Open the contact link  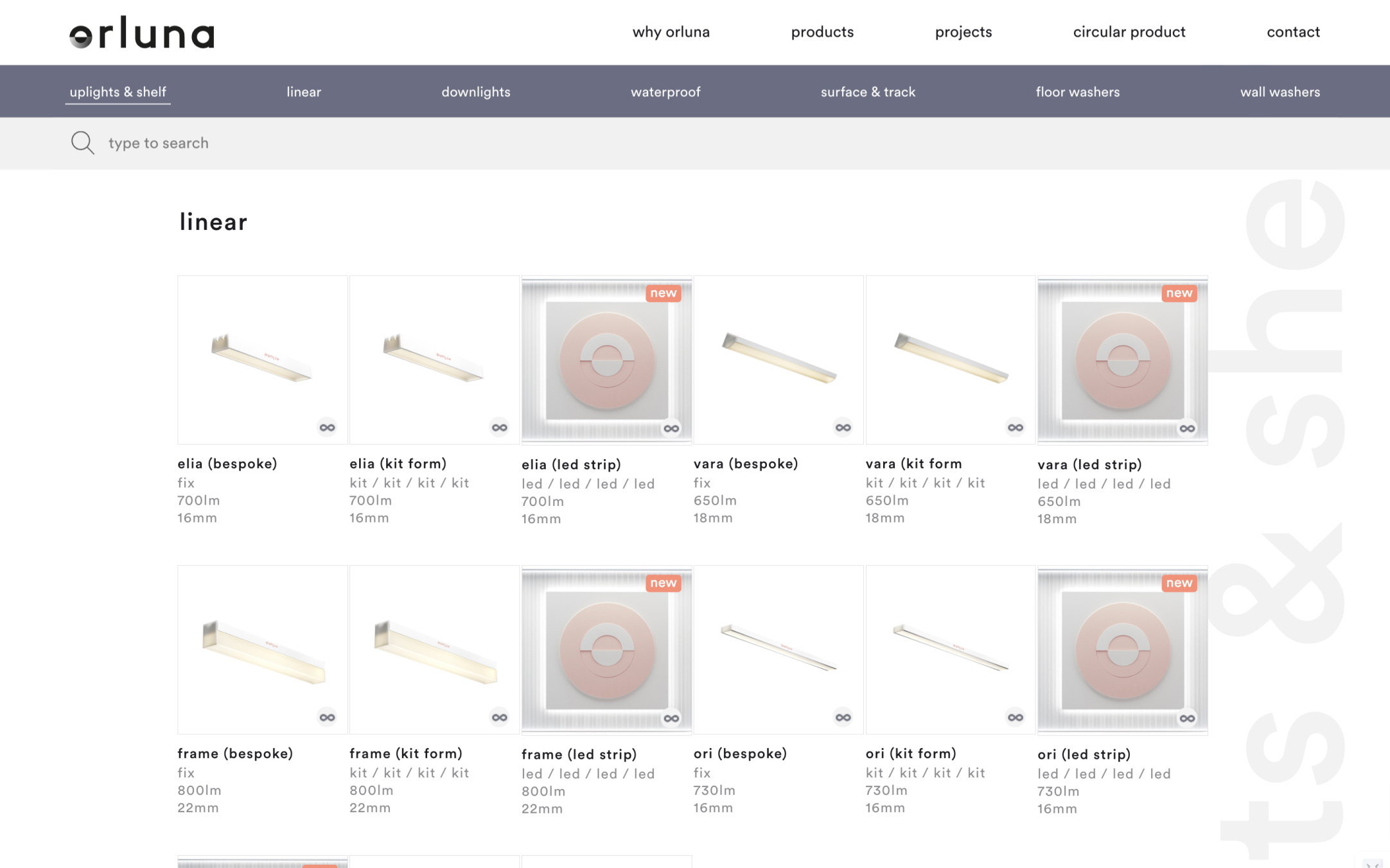1293,32
